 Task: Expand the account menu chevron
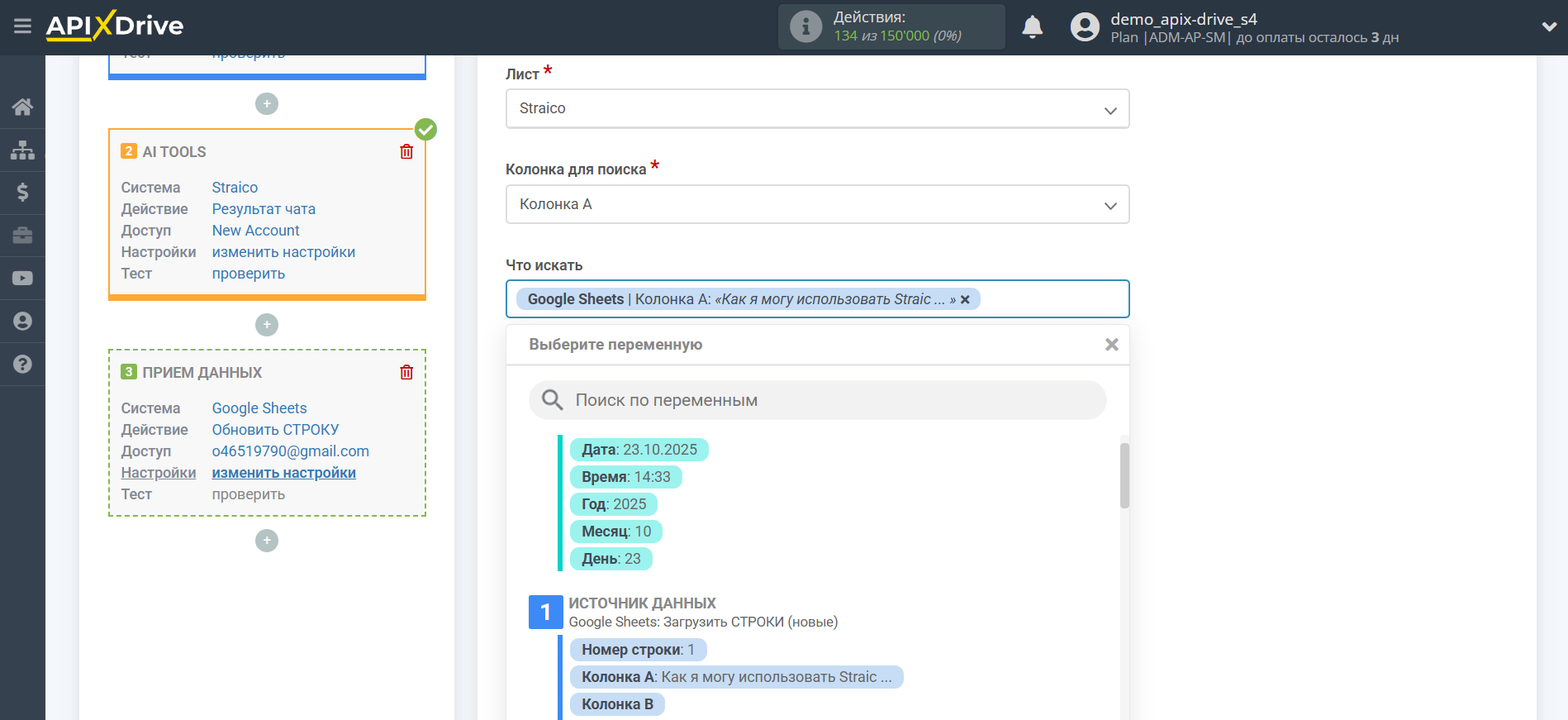click(1549, 27)
